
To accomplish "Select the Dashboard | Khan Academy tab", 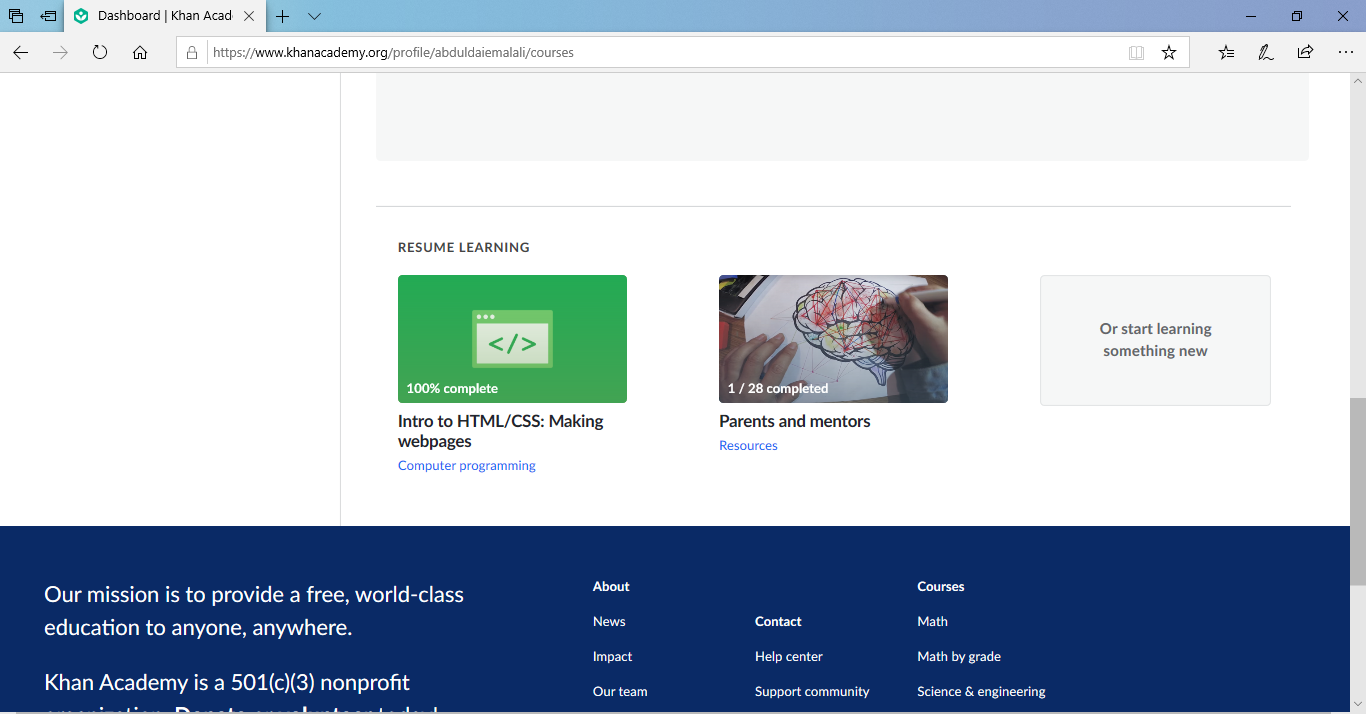I will pyautogui.click(x=164, y=16).
